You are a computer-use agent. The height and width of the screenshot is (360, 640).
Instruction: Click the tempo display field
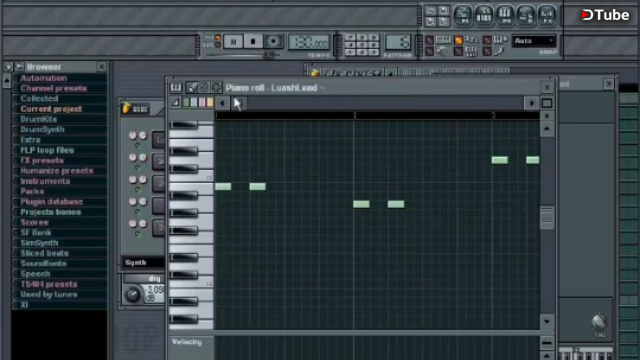pos(309,42)
